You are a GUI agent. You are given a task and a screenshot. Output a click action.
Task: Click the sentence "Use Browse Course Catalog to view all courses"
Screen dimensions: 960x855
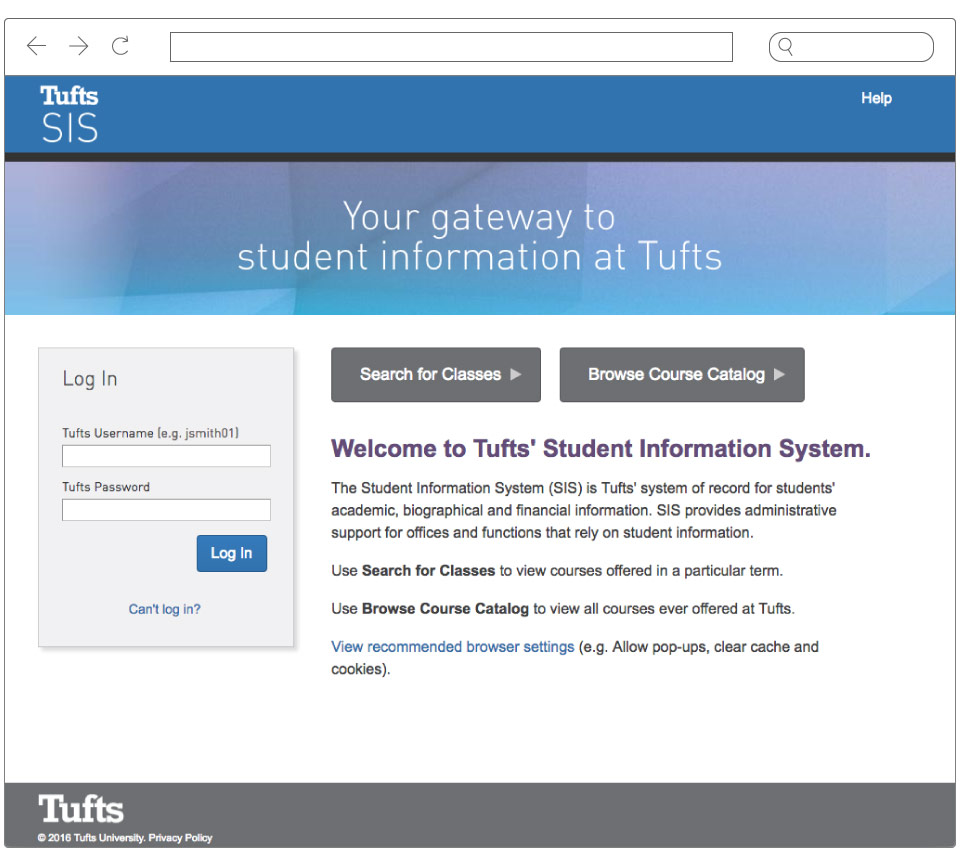pyautogui.click(x=563, y=609)
